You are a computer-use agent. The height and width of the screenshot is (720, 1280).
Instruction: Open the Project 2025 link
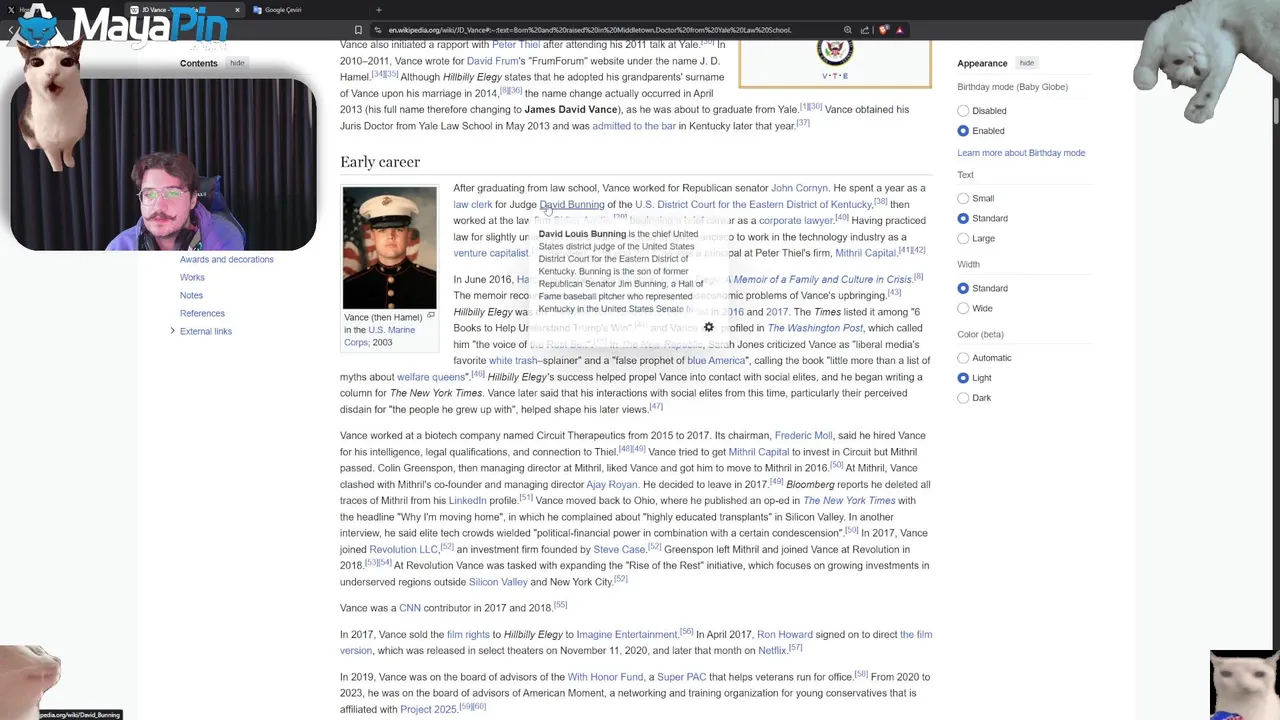point(428,710)
